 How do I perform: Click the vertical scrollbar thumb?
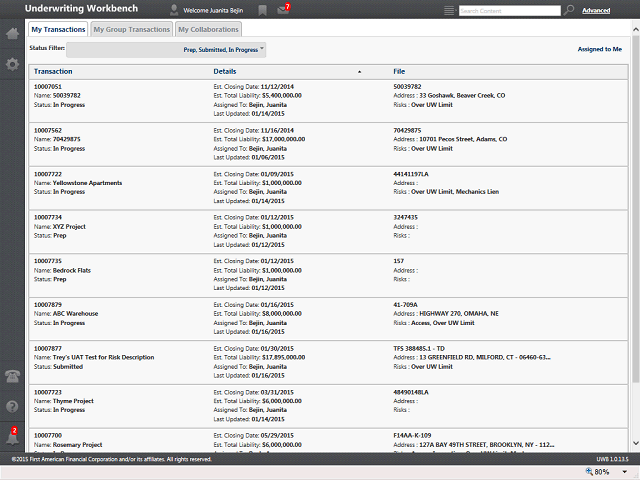pyautogui.click(x=636, y=209)
